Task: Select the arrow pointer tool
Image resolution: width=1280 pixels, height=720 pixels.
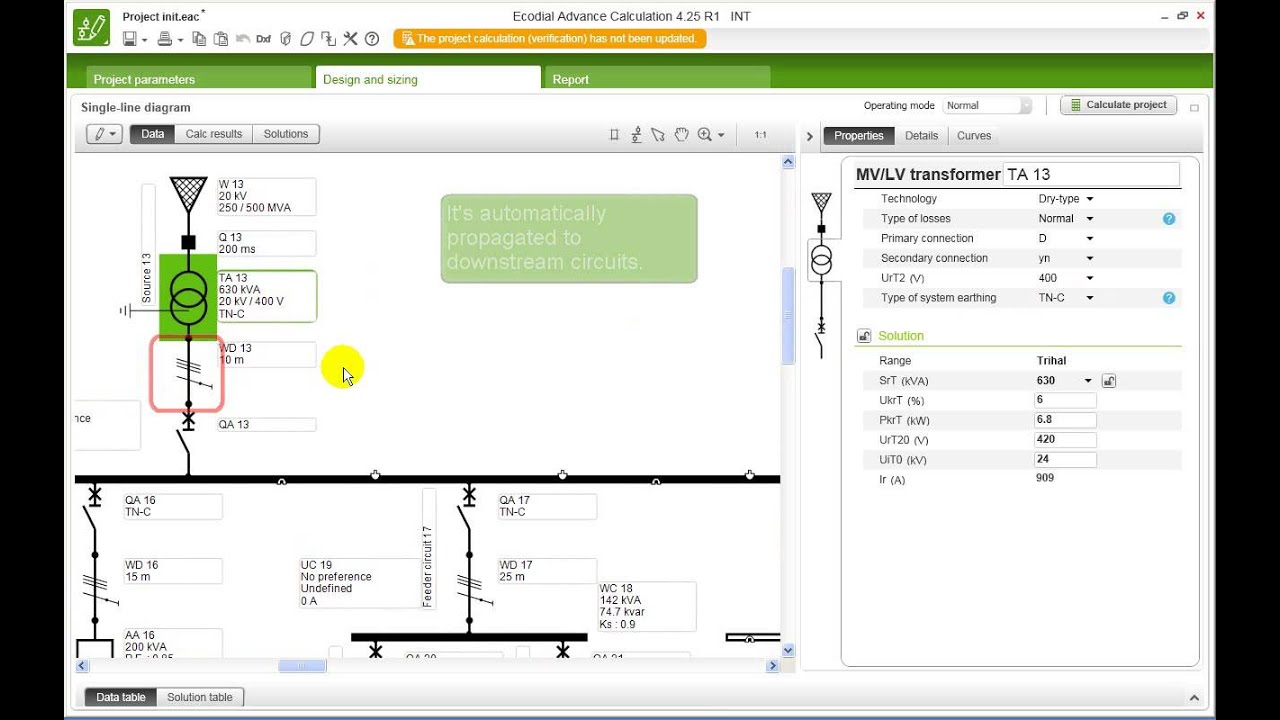Action: [x=658, y=134]
